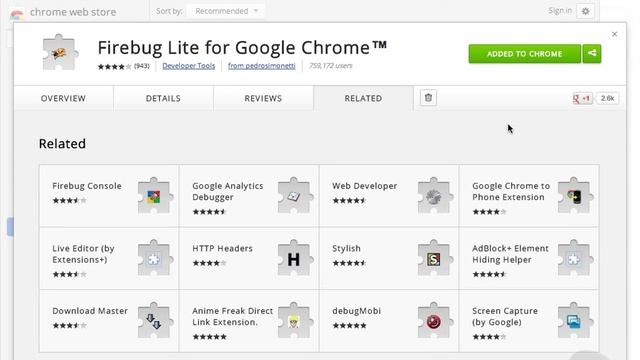Click the Google Analytics Debugger title
This screenshot has height=360, width=640.
pyautogui.click(x=228, y=191)
